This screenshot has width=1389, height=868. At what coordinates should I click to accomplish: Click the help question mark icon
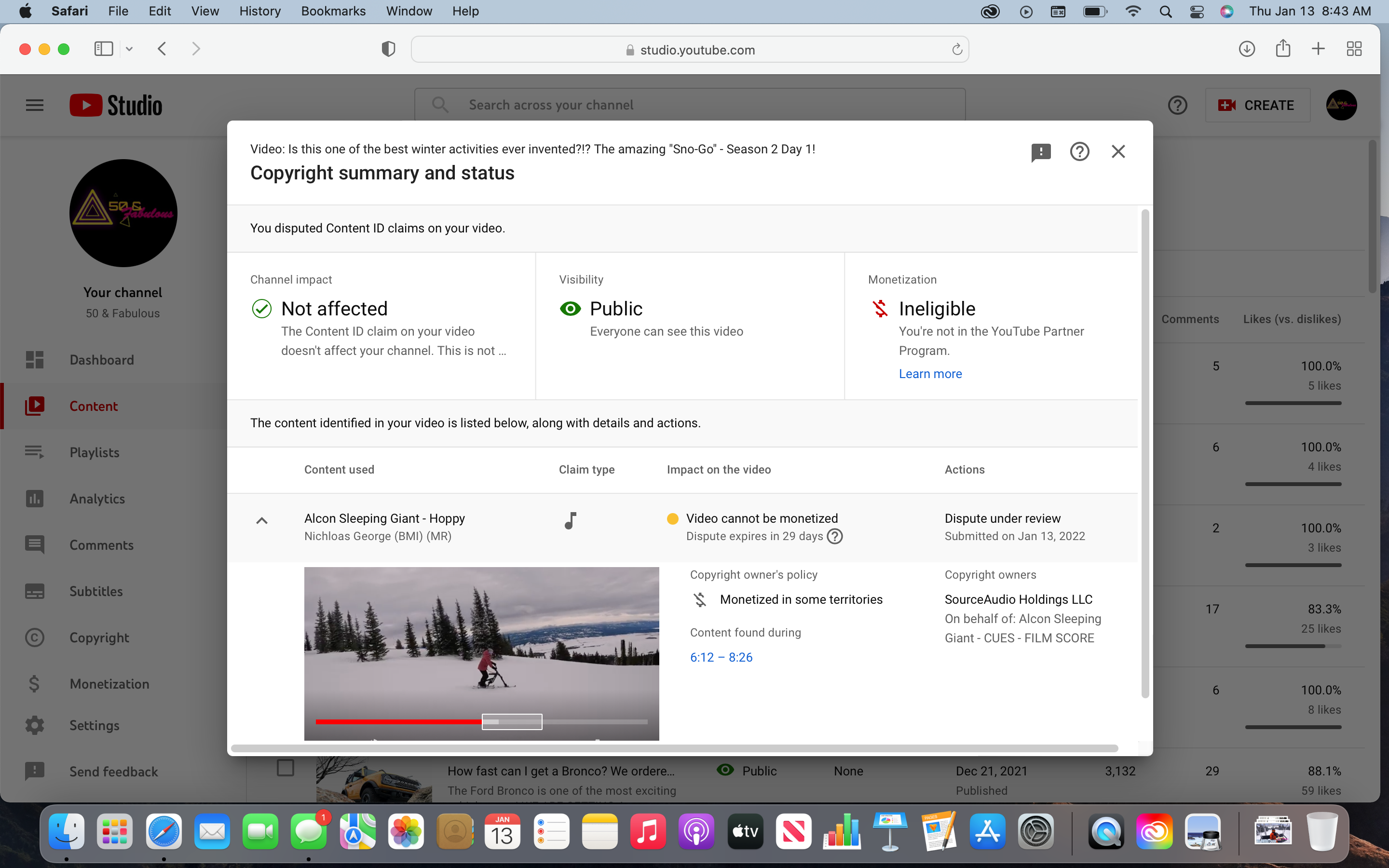point(1079,152)
